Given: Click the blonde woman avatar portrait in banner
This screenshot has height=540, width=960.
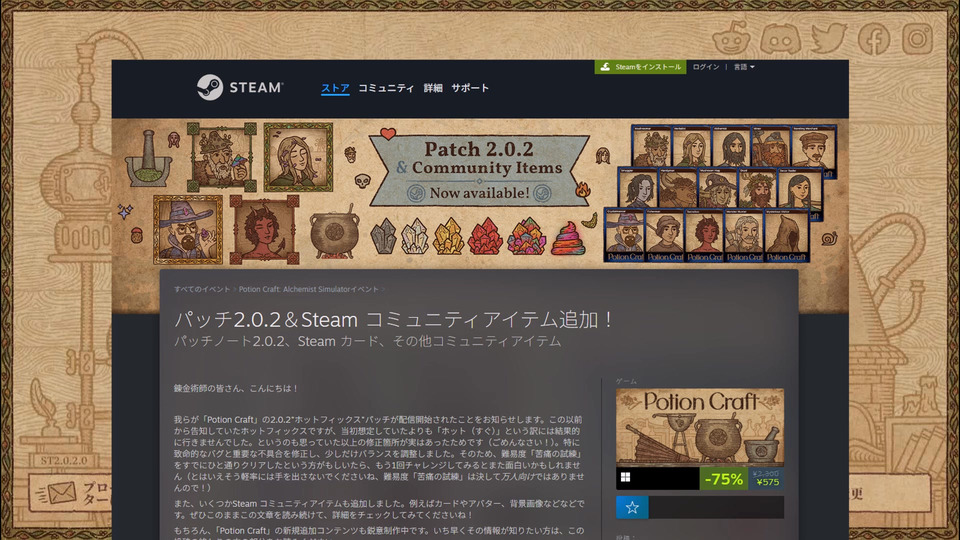Looking at the screenshot, I should pos(298,157).
